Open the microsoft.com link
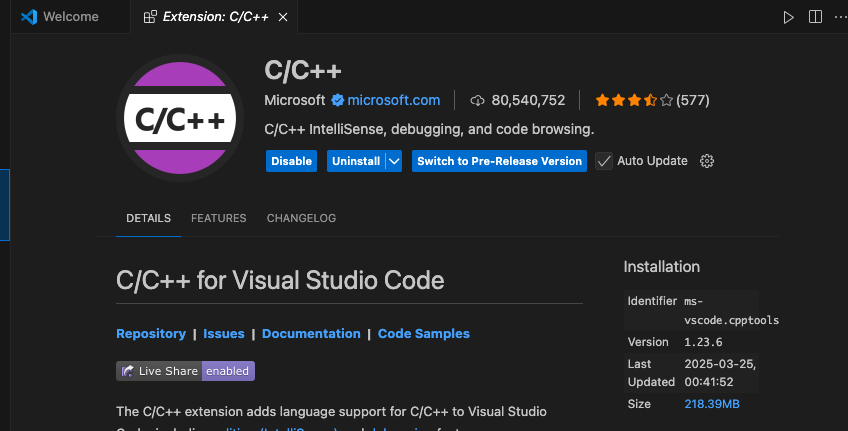The image size is (848, 431). 393,100
